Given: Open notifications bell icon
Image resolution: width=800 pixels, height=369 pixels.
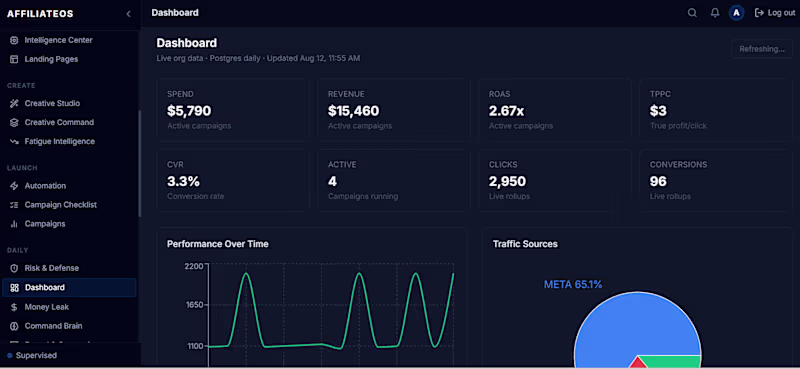Looking at the screenshot, I should point(715,13).
